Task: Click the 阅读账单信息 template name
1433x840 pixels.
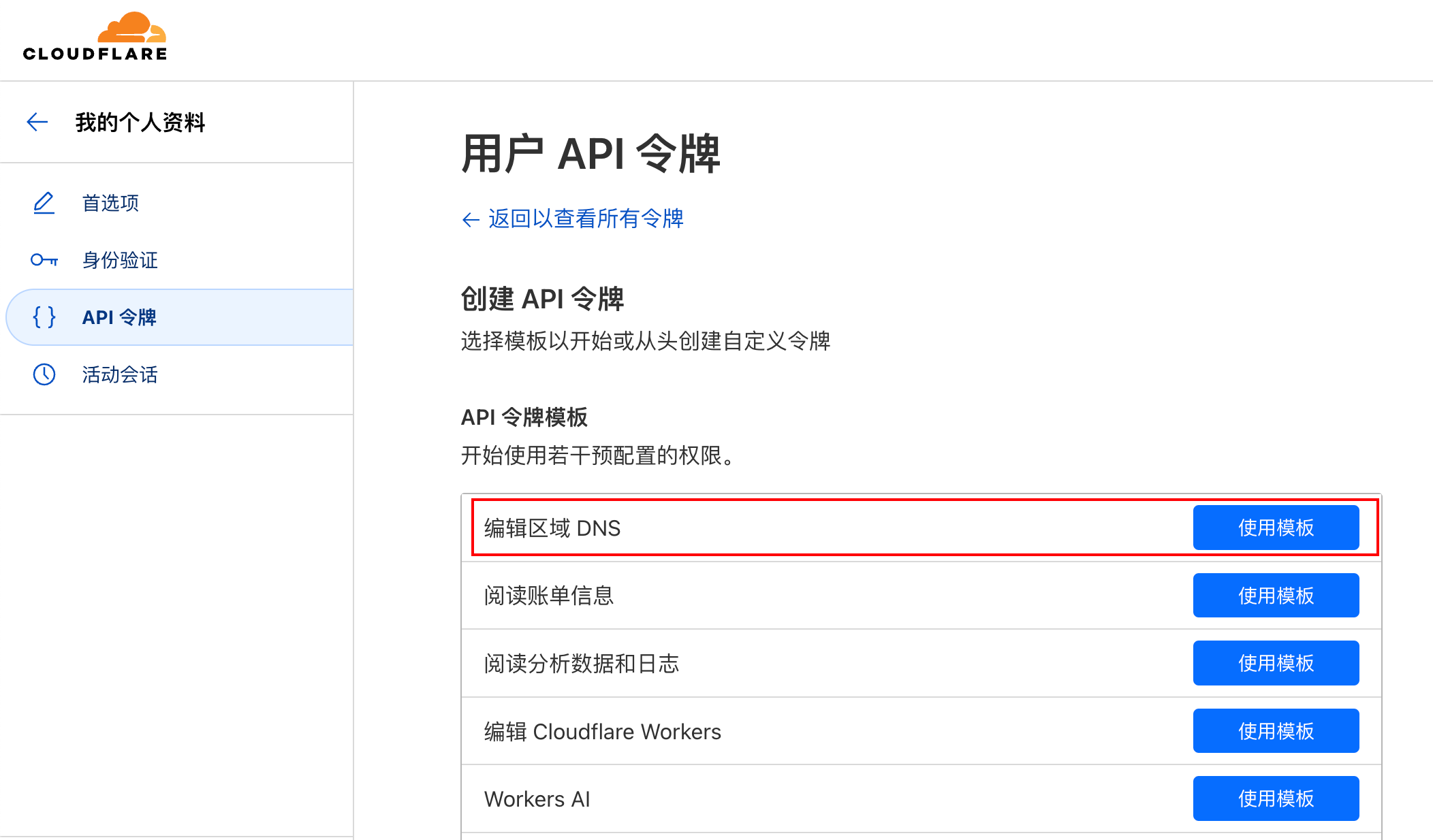Action: pos(549,596)
